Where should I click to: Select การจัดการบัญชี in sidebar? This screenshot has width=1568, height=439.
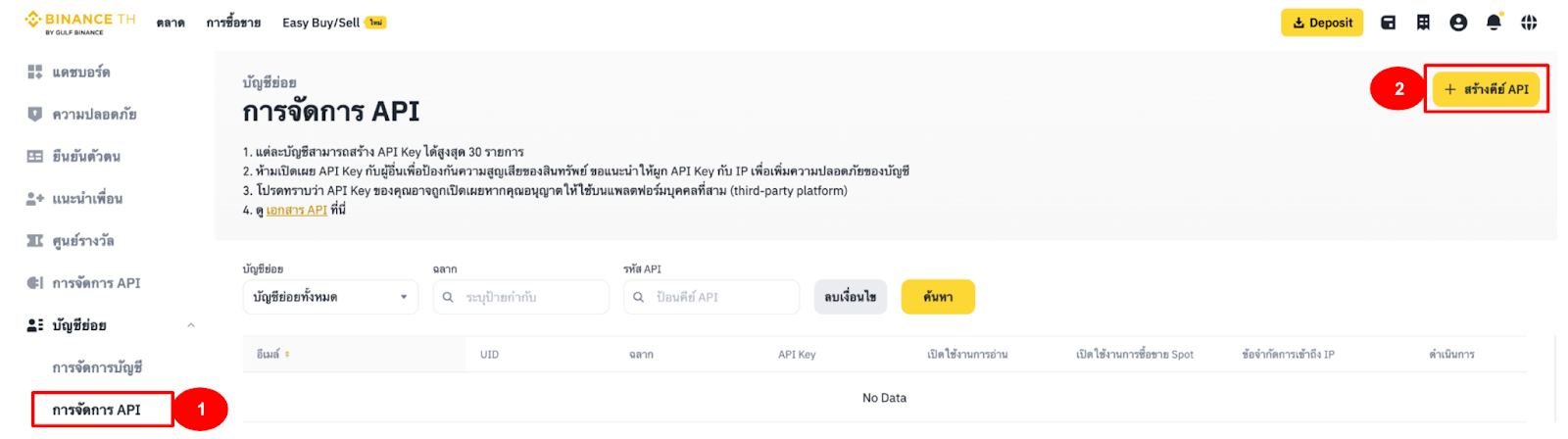[97, 367]
